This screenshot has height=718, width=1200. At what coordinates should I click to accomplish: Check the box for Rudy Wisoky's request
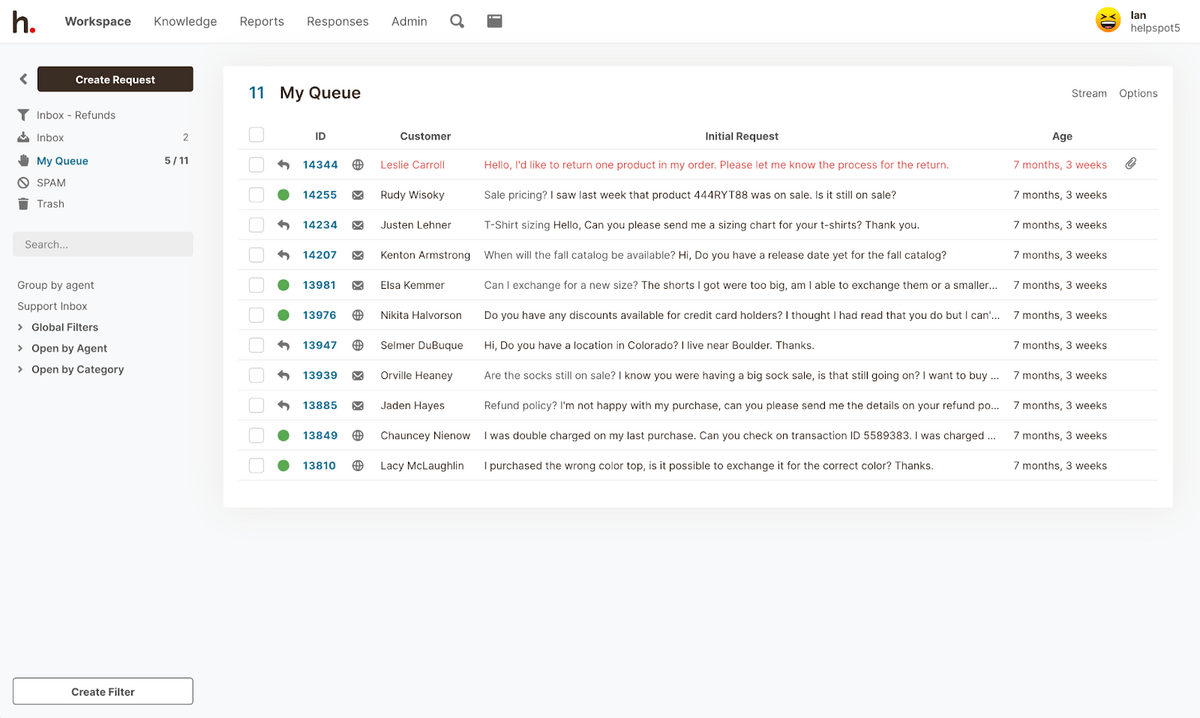pyautogui.click(x=256, y=195)
